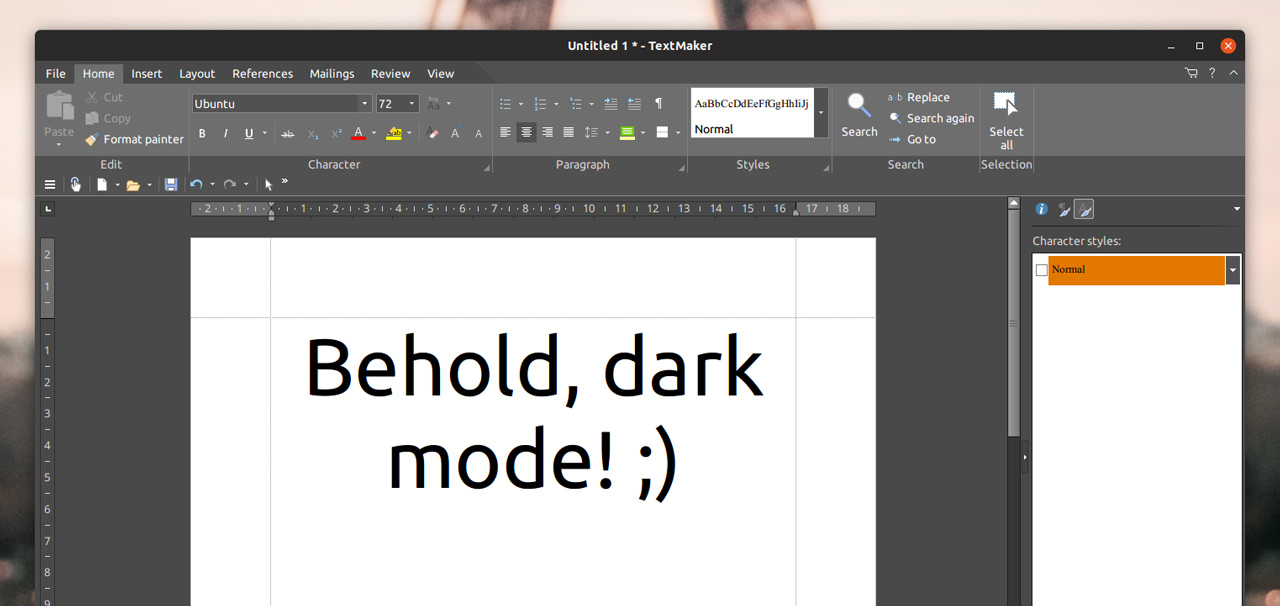Reset character formatting with eraser icon

tap(432, 133)
